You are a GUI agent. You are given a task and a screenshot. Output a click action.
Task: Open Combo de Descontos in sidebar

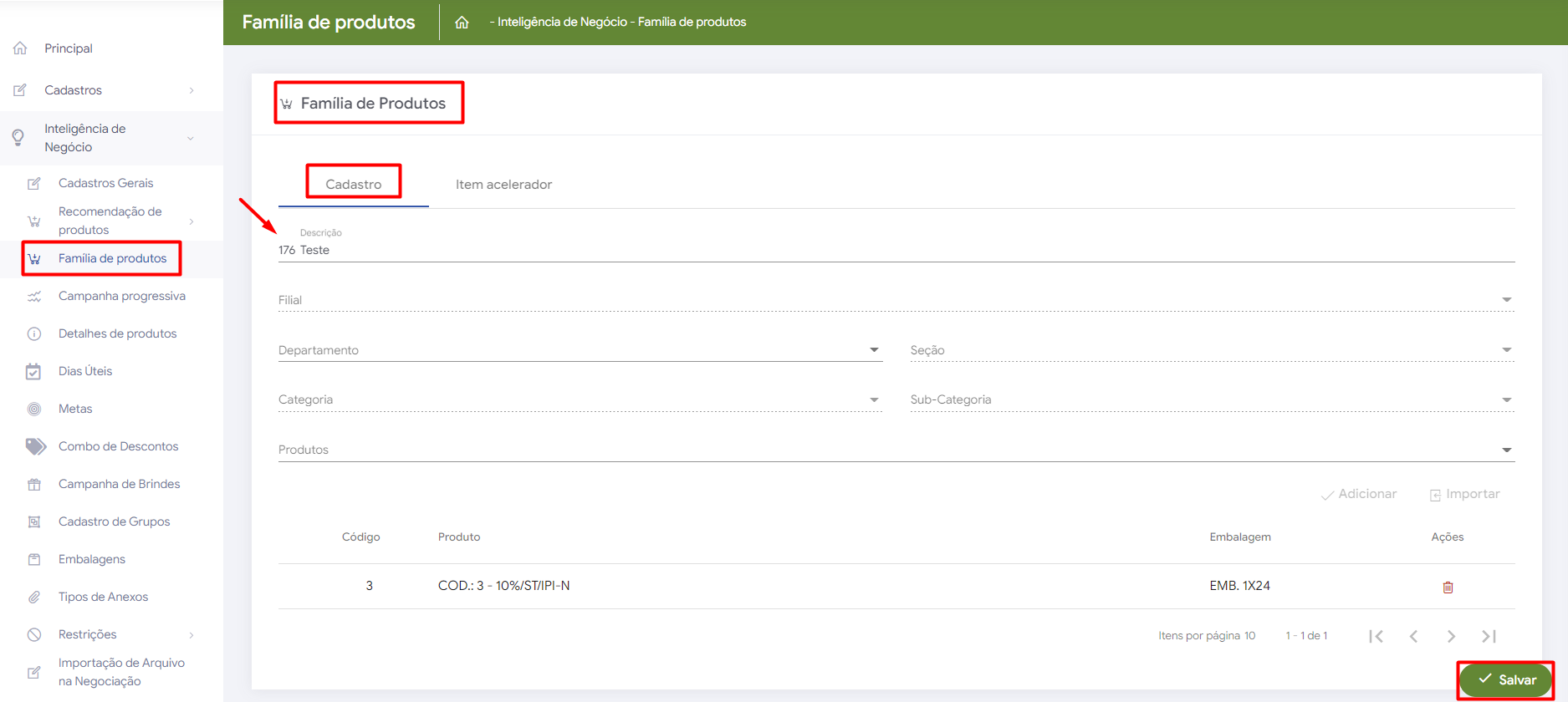118,446
